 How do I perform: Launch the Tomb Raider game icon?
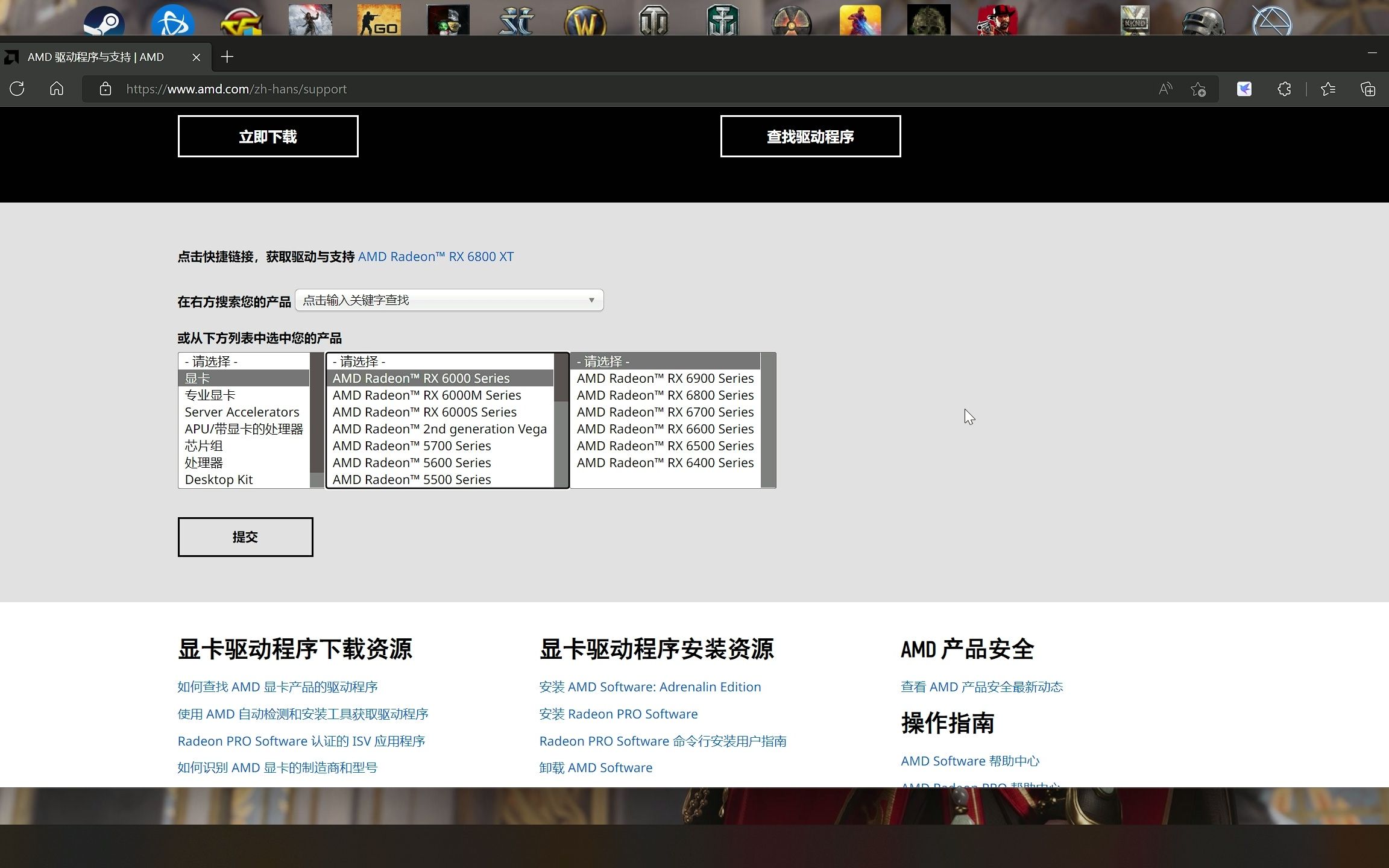click(x=310, y=19)
